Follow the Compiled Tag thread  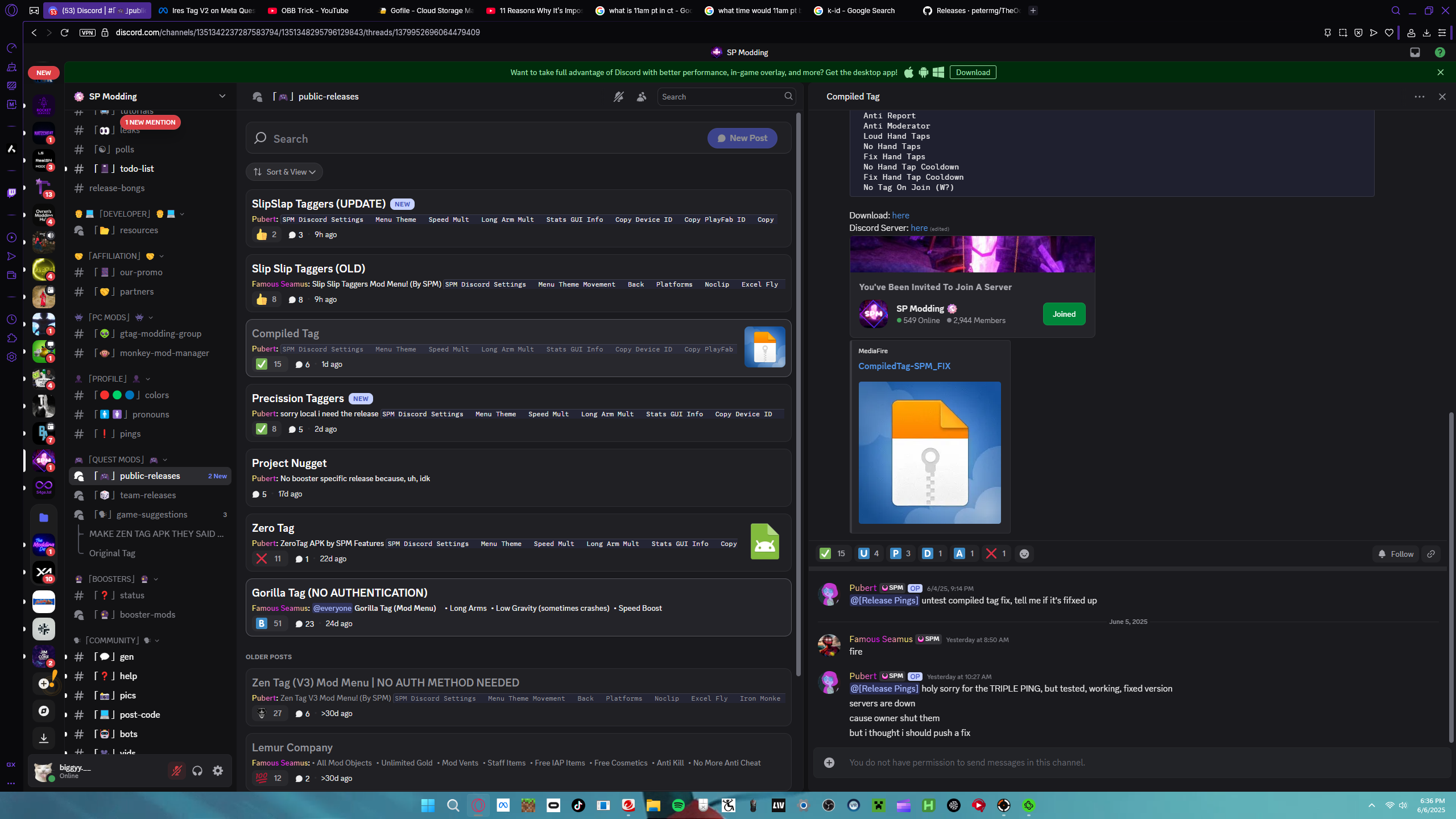click(1396, 554)
